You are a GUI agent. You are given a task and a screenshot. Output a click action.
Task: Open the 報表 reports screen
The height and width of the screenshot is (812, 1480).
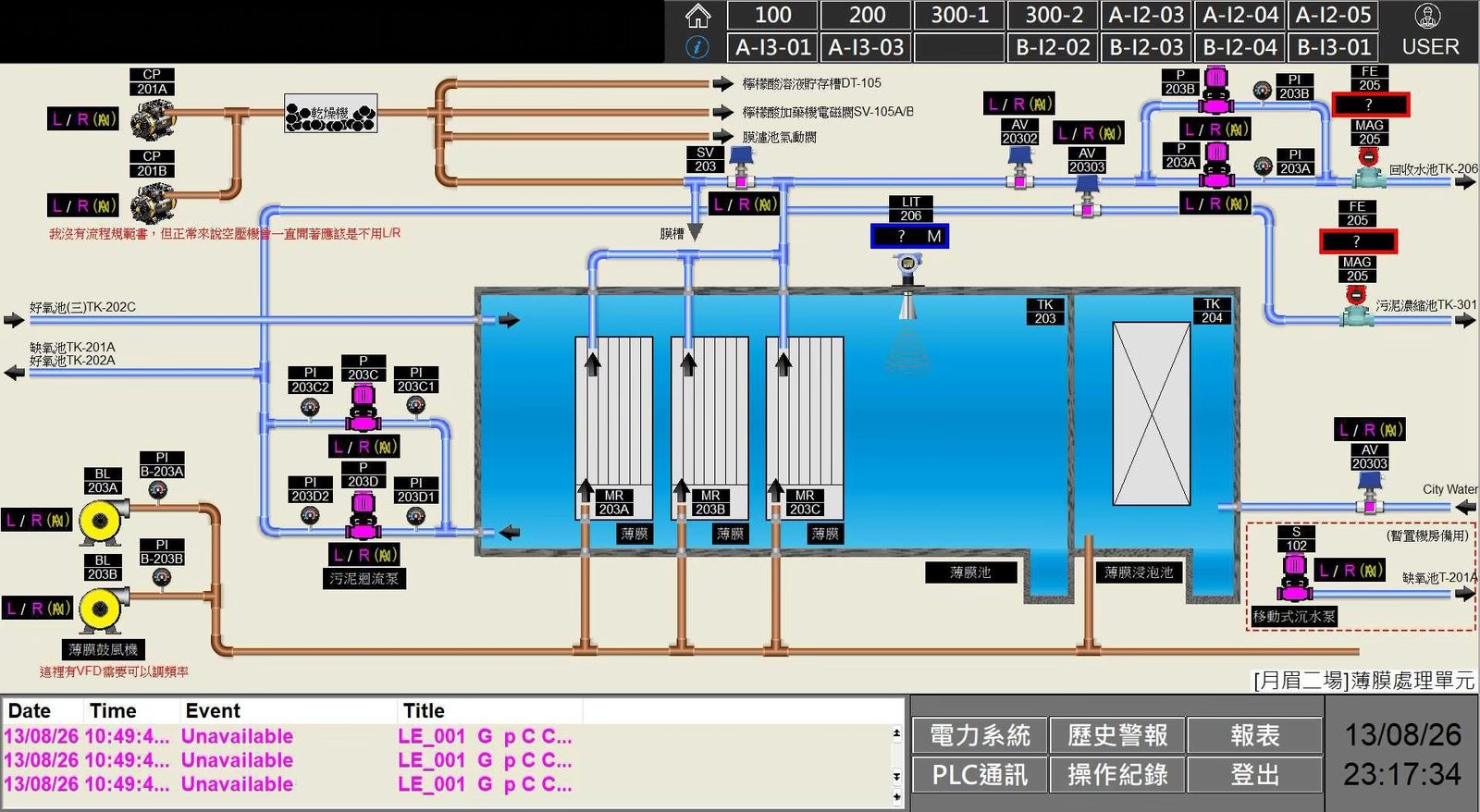(1255, 735)
